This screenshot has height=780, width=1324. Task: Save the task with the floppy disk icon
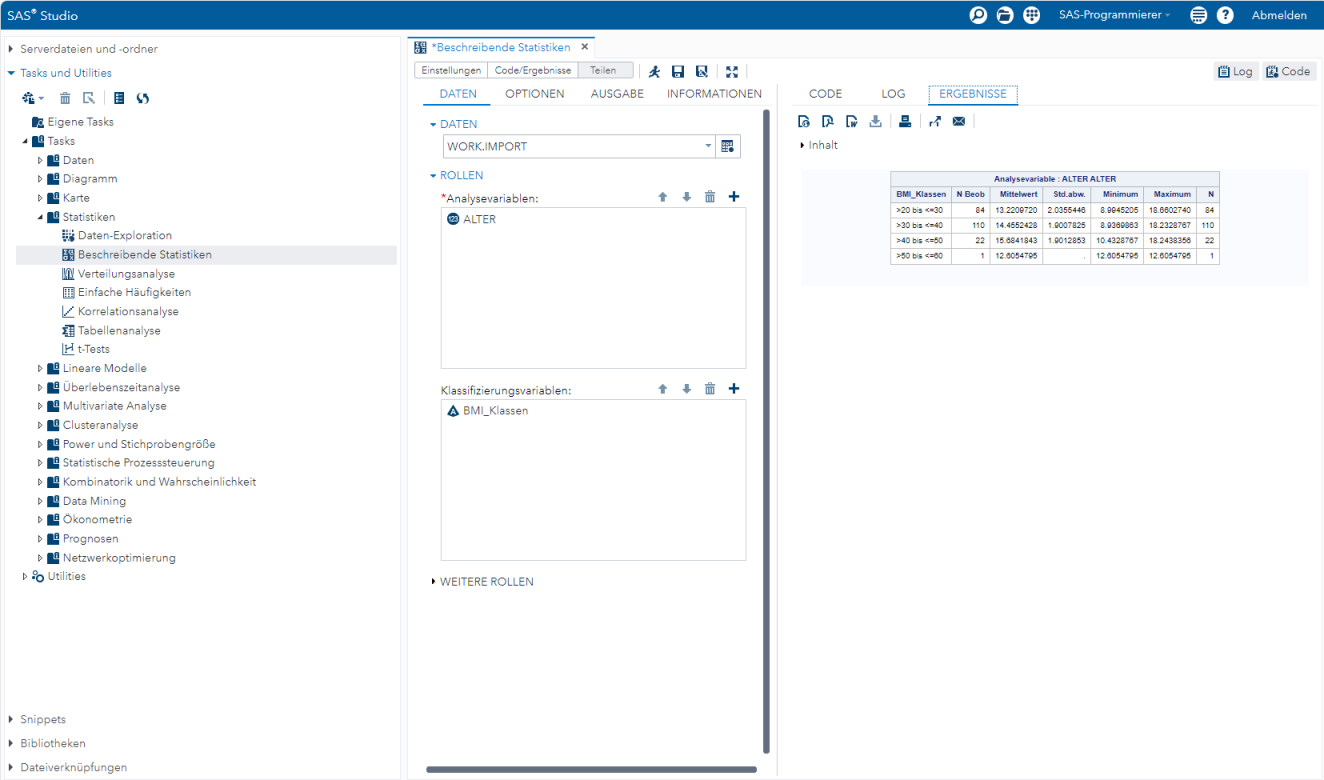pyautogui.click(x=678, y=71)
